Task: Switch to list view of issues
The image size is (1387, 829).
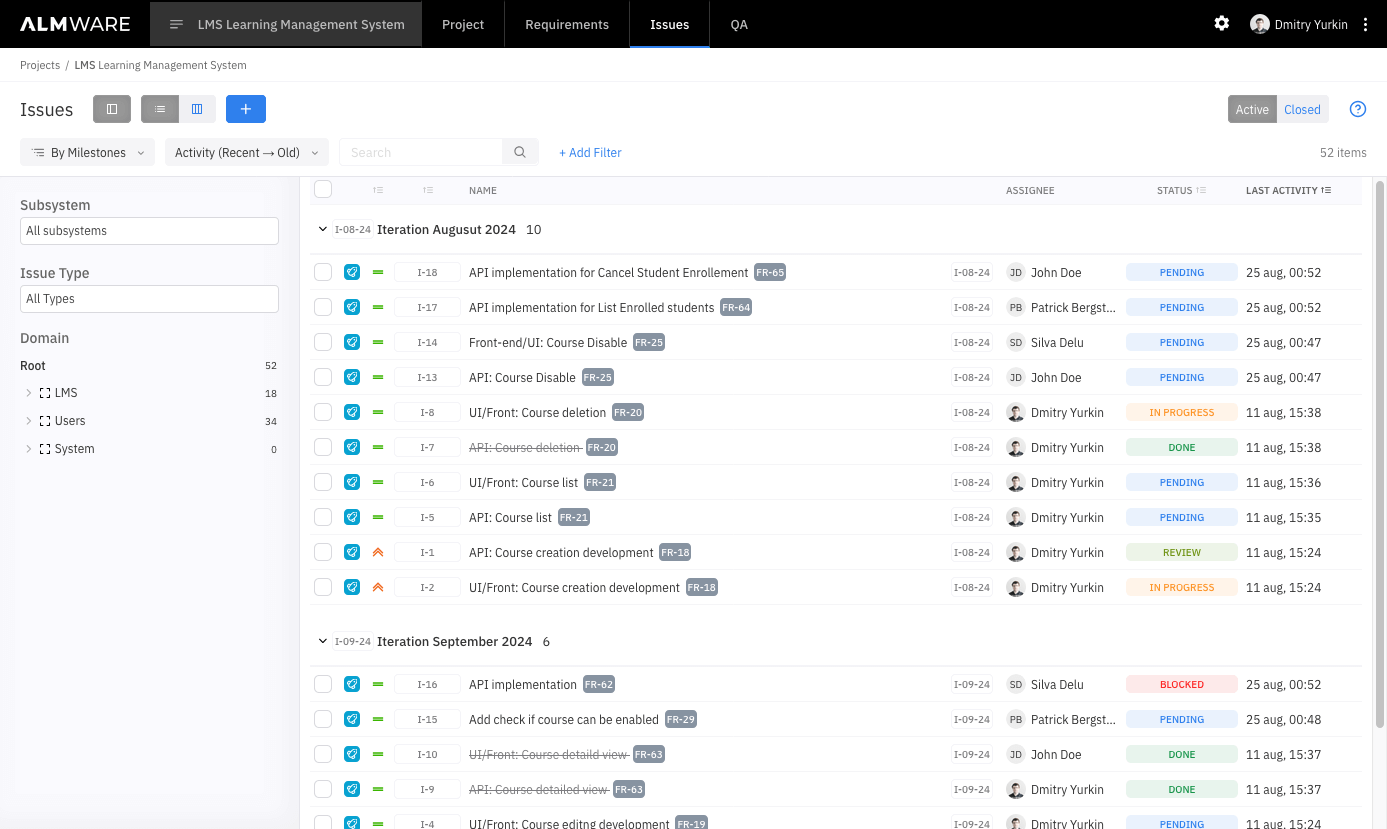Action: coord(160,109)
